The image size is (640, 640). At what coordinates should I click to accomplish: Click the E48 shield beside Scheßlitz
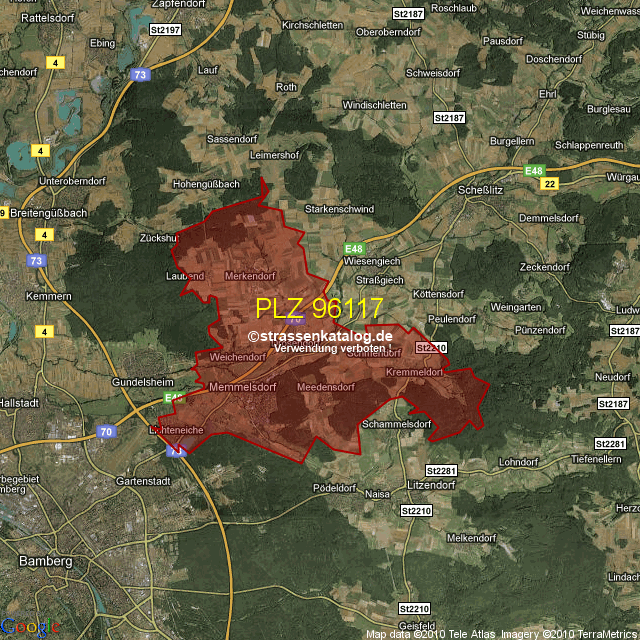tap(537, 170)
